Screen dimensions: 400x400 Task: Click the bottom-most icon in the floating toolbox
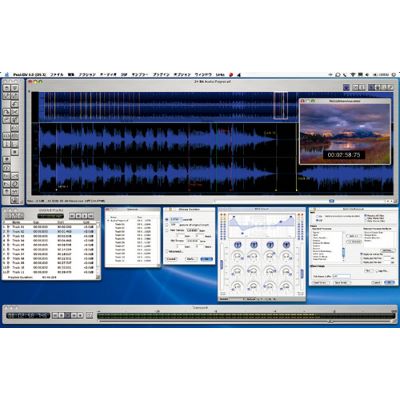click(14, 200)
